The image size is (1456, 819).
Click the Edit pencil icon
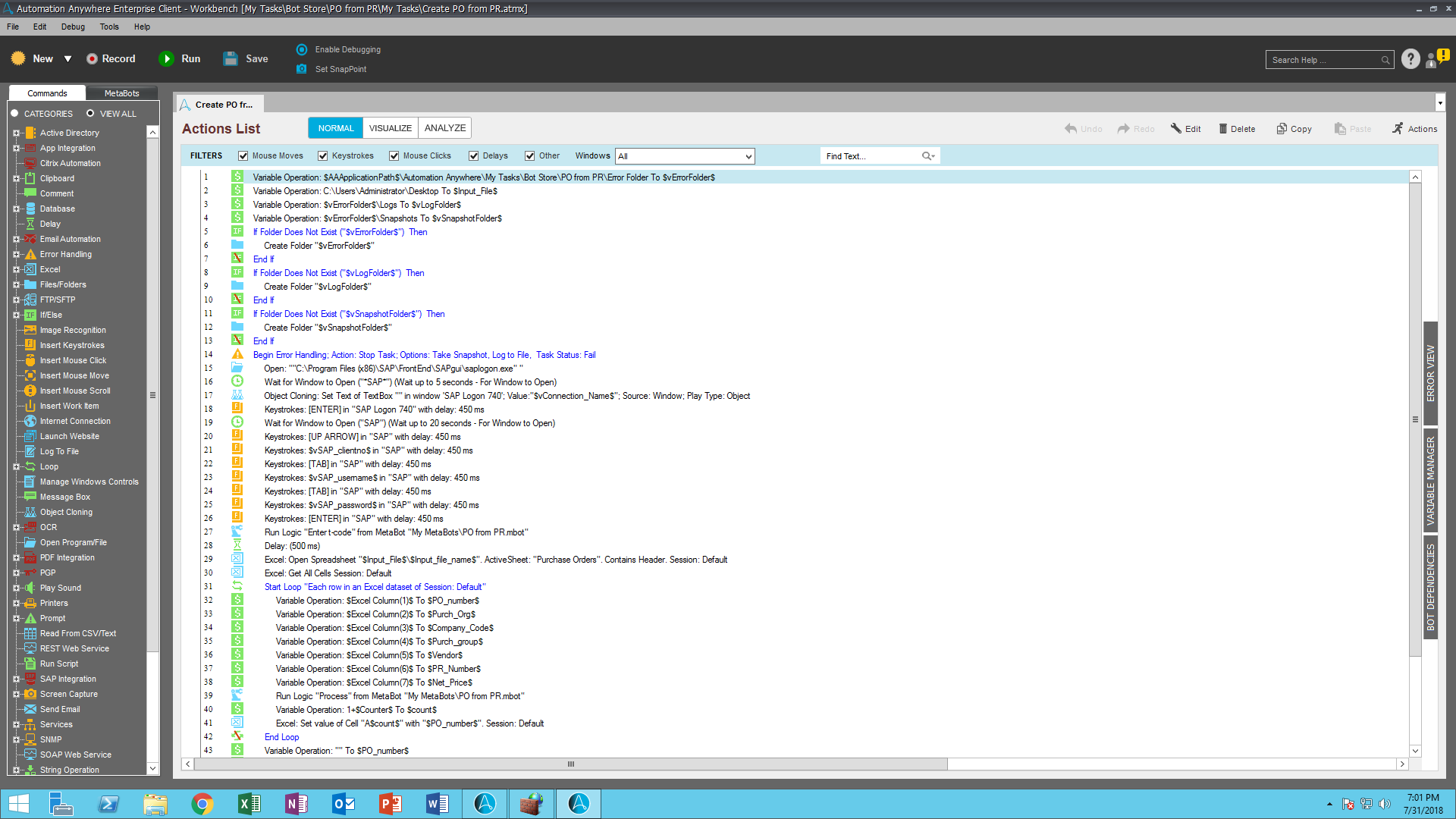(x=1175, y=129)
